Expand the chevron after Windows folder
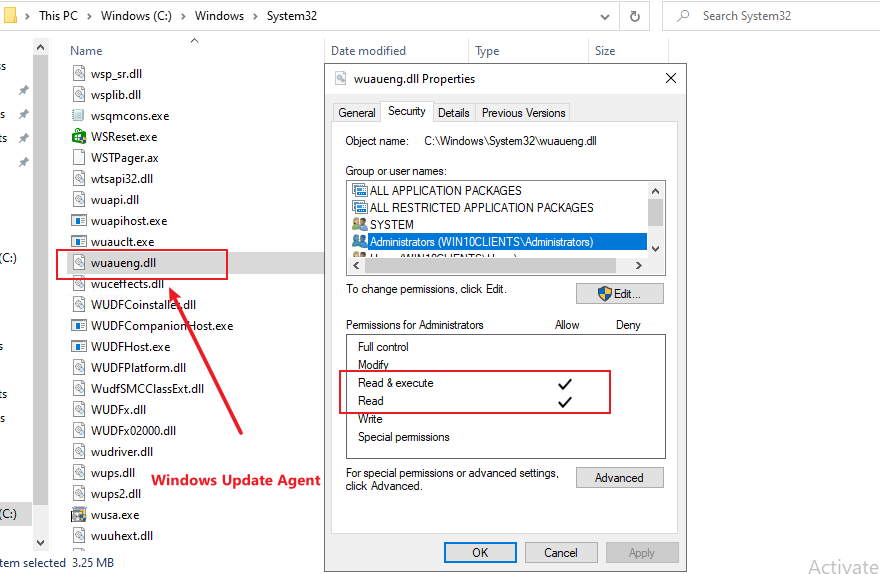The width and height of the screenshot is (880, 574). click(x=255, y=16)
